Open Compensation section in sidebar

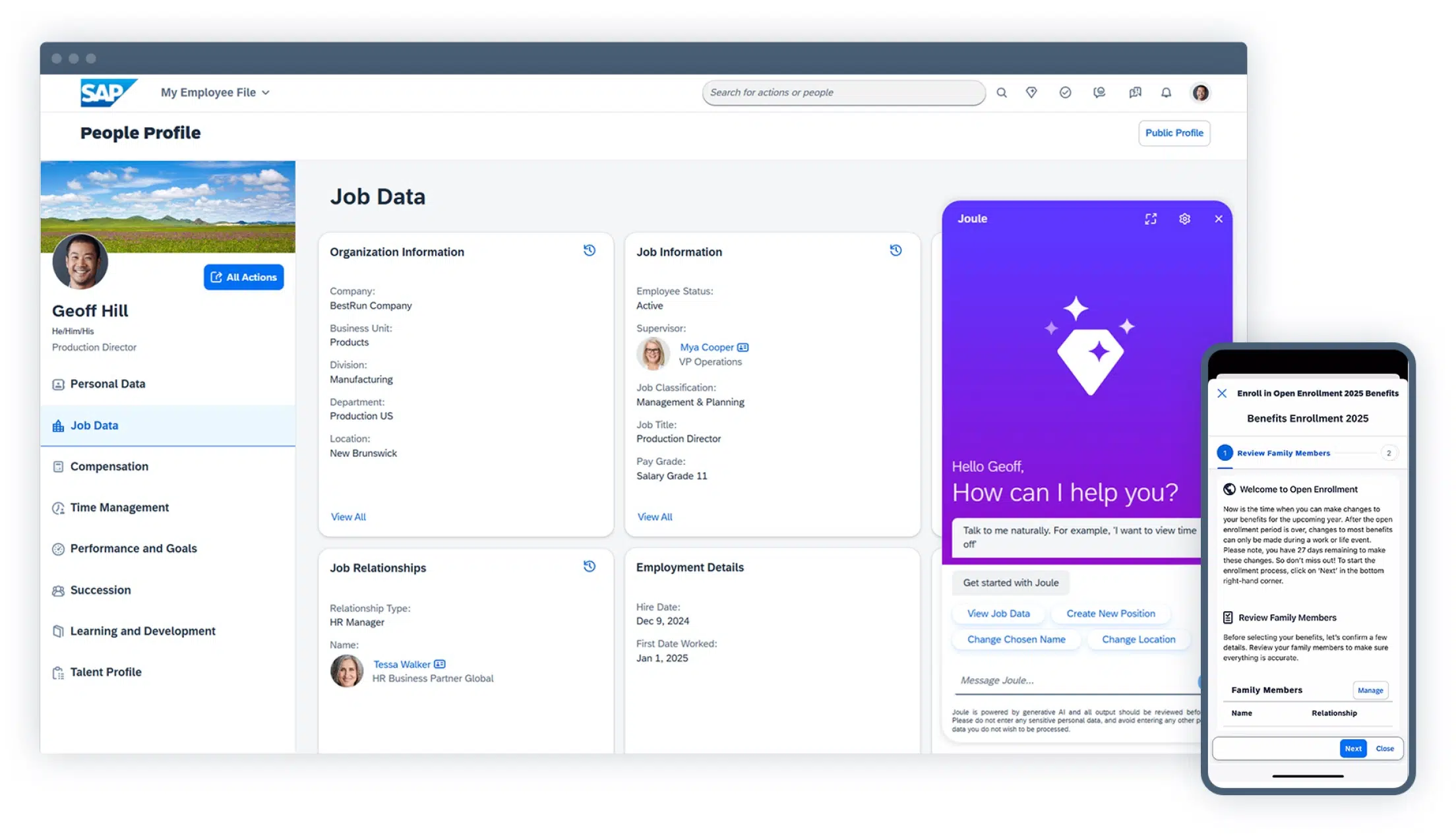pyautogui.click(x=109, y=467)
